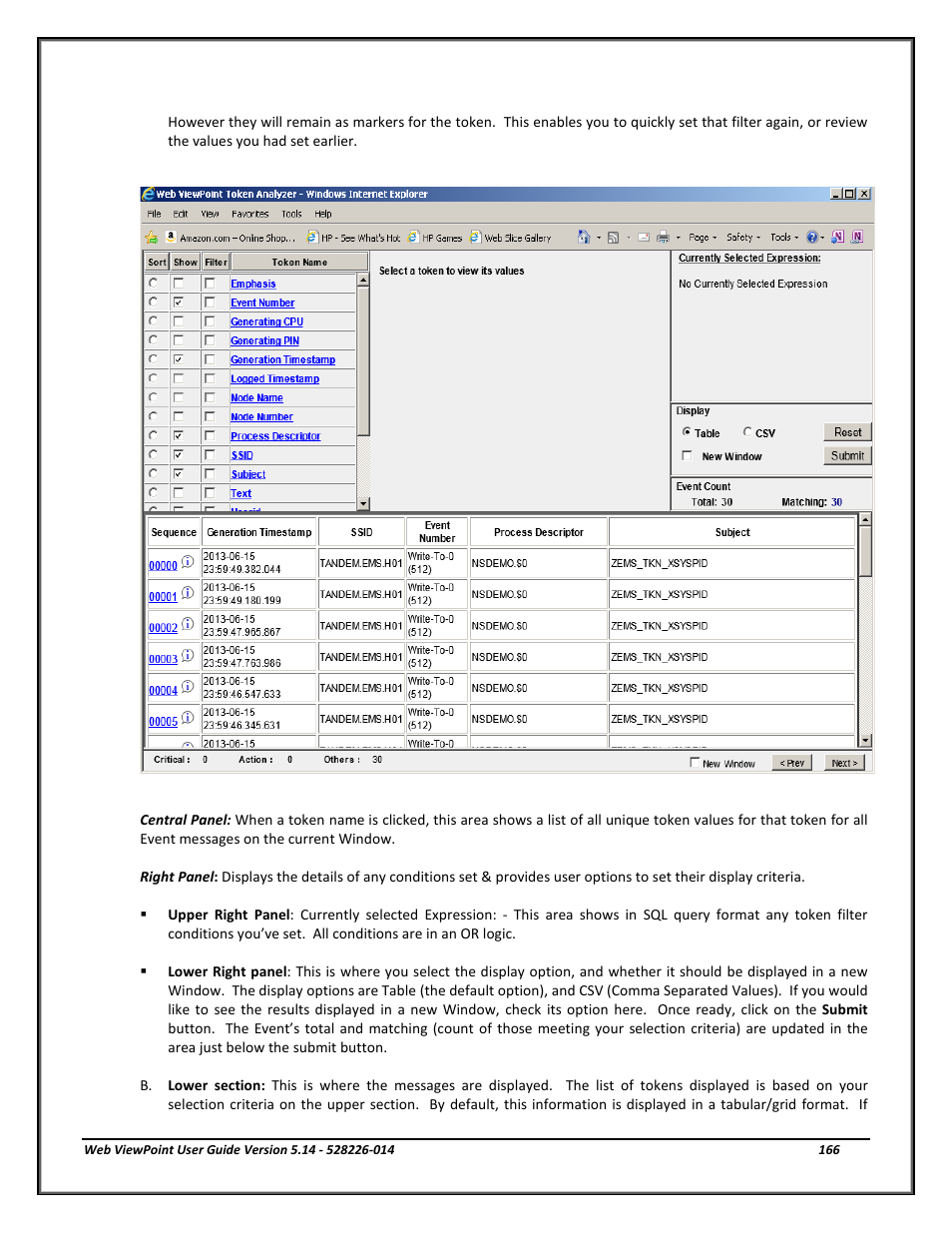Expand the Home button dropdown arrow
The width and height of the screenshot is (952, 1233).
pyautogui.click(x=599, y=238)
